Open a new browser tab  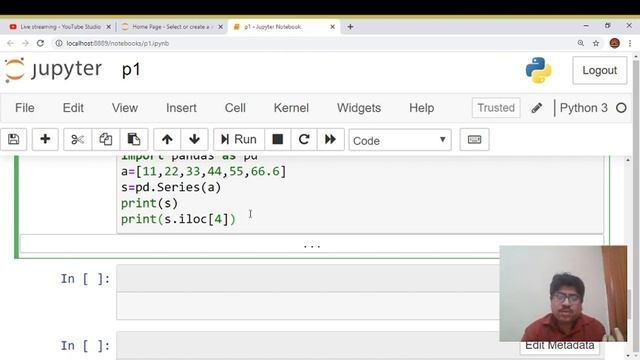pyautogui.click(x=350, y=27)
